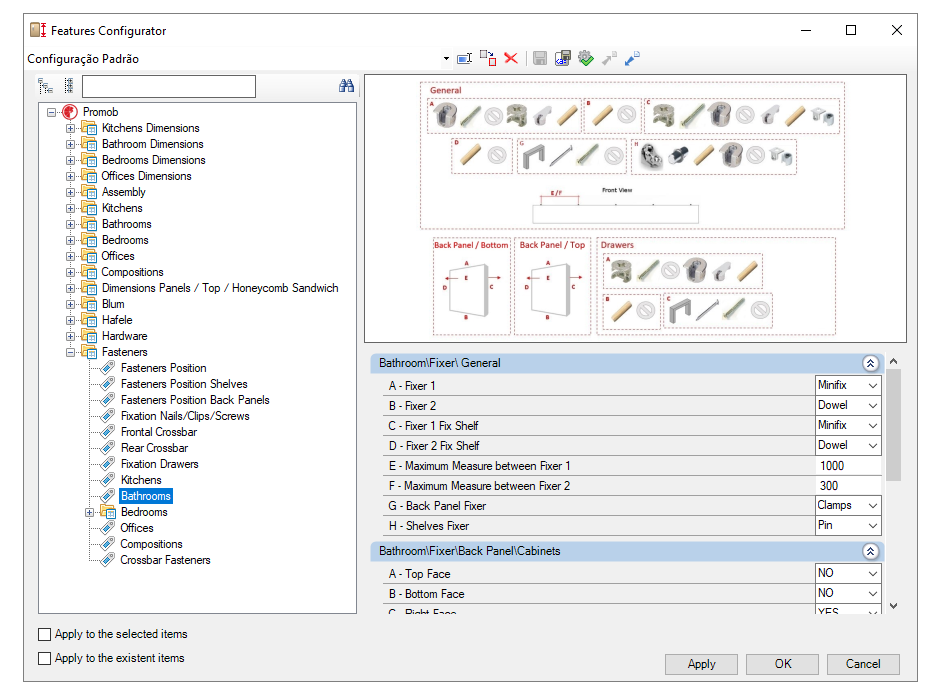Open the B - Fixer 2 dropdown
The height and width of the screenshot is (689, 925).
(x=873, y=406)
